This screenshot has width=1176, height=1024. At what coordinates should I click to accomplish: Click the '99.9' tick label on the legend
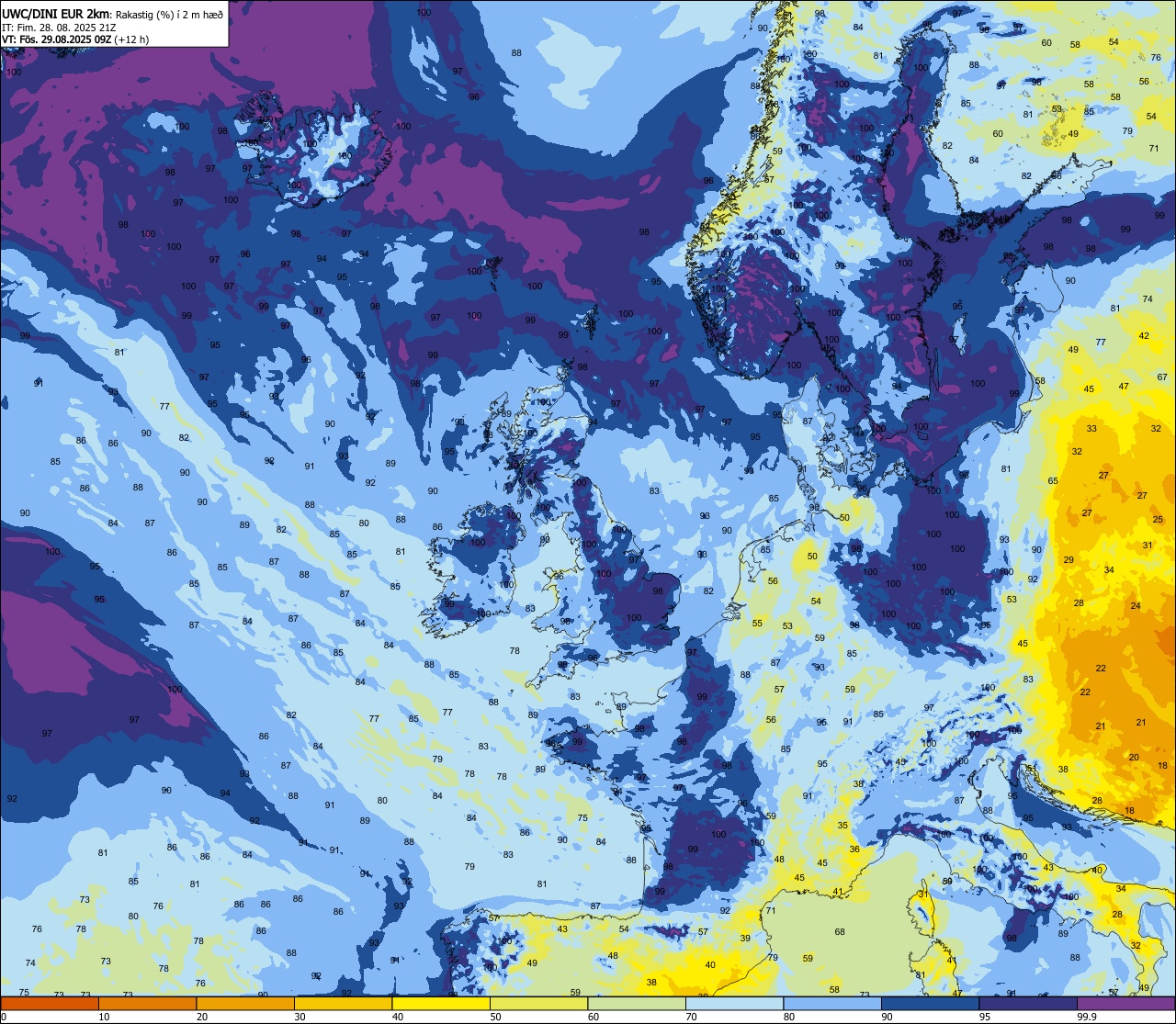click(1088, 1017)
